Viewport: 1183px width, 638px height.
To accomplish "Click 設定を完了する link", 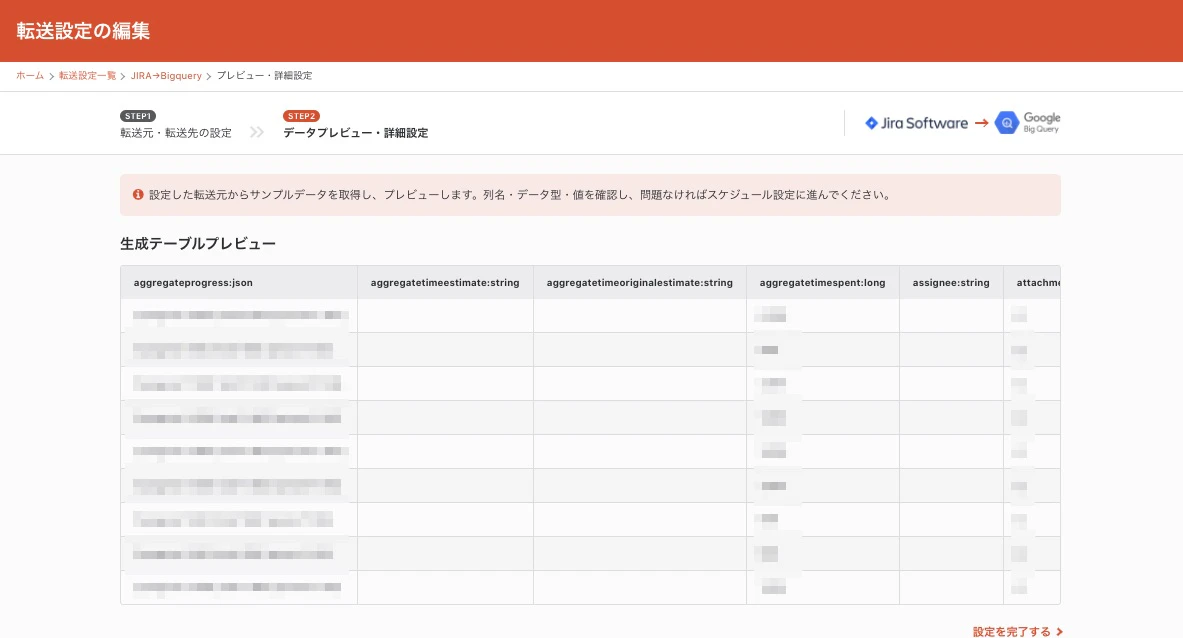I will [1012, 631].
